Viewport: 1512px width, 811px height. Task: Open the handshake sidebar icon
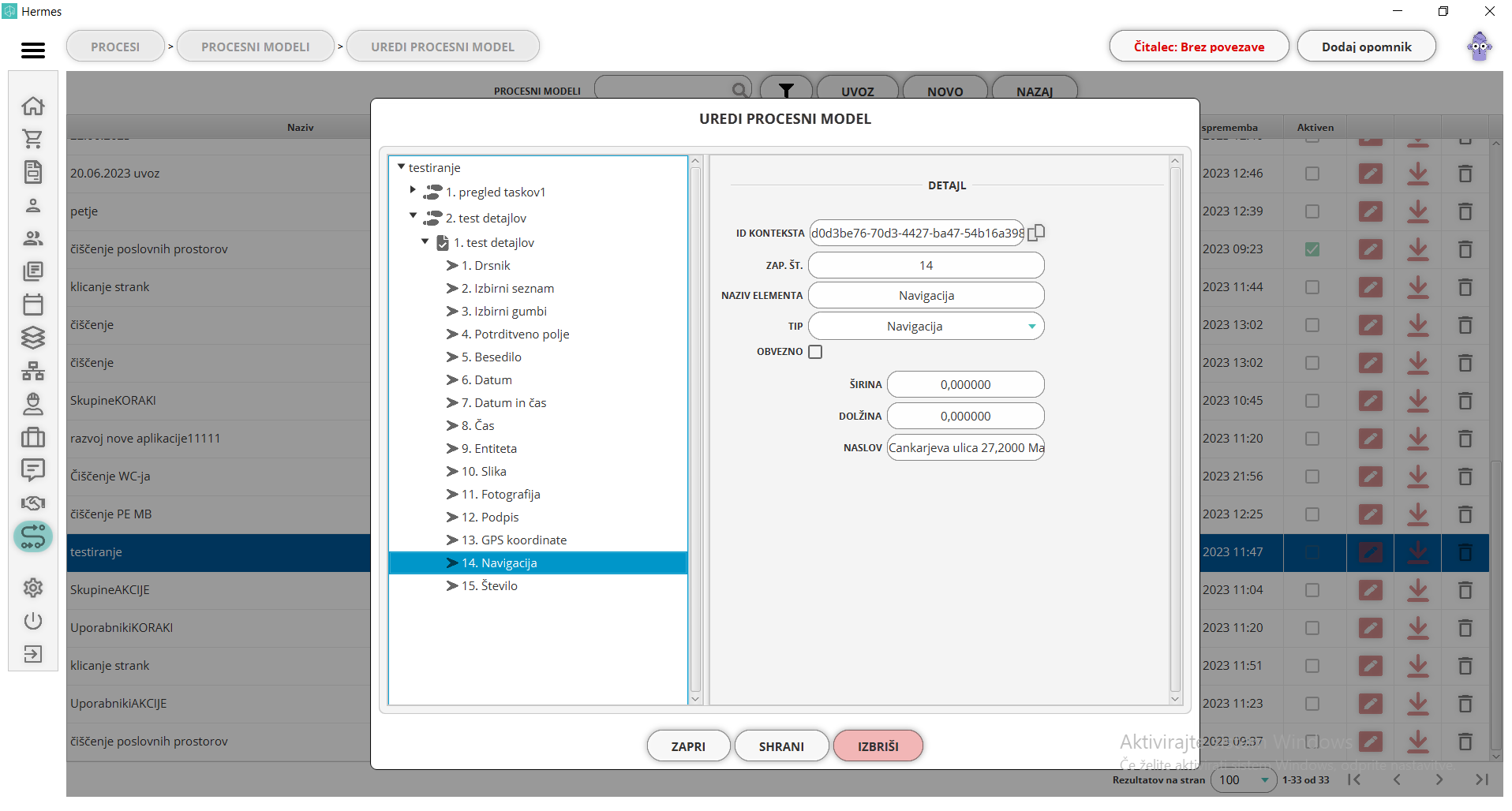coord(33,503)
